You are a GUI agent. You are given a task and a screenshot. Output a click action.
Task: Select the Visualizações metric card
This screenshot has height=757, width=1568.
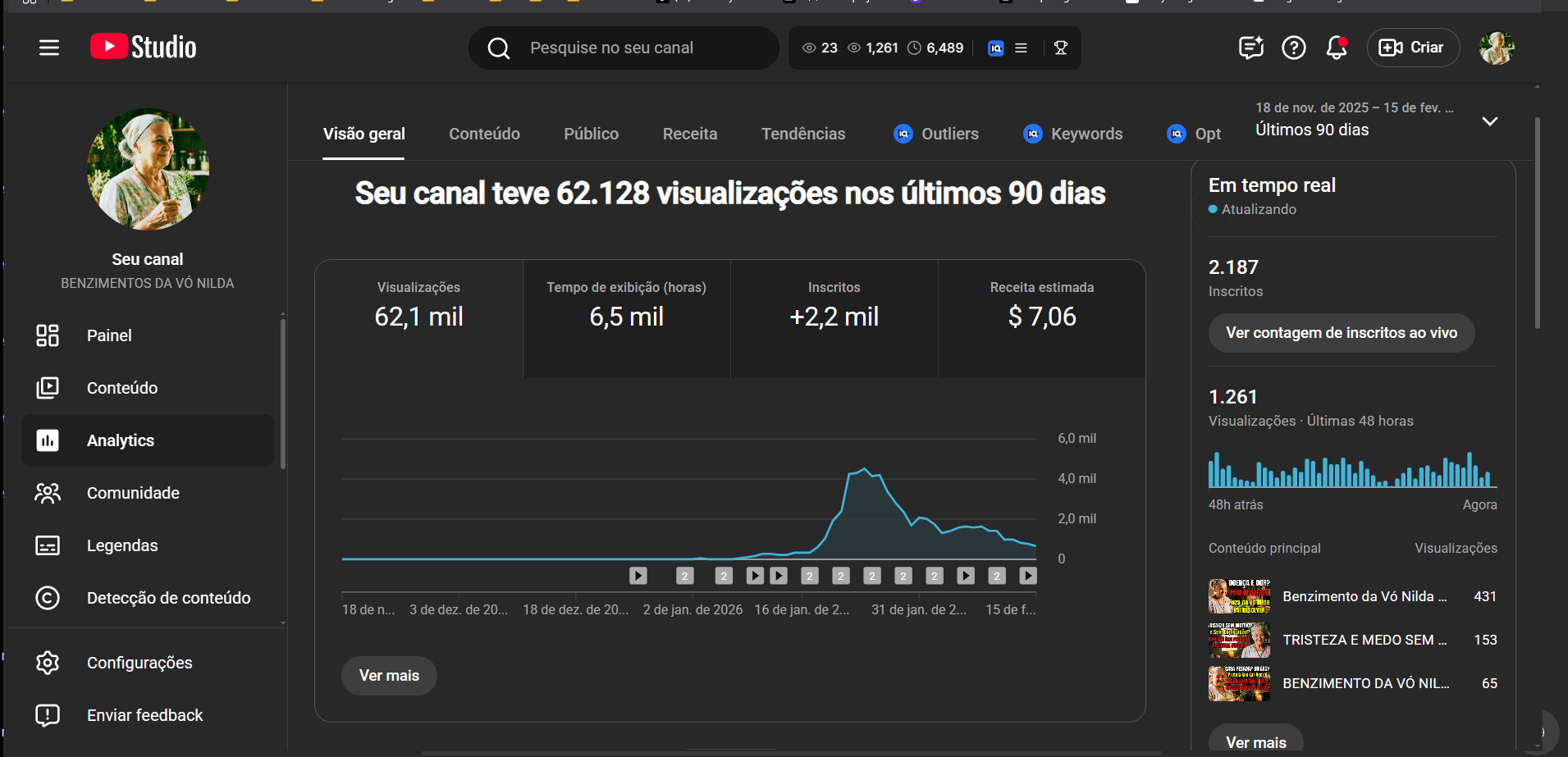tap(418, 319)
